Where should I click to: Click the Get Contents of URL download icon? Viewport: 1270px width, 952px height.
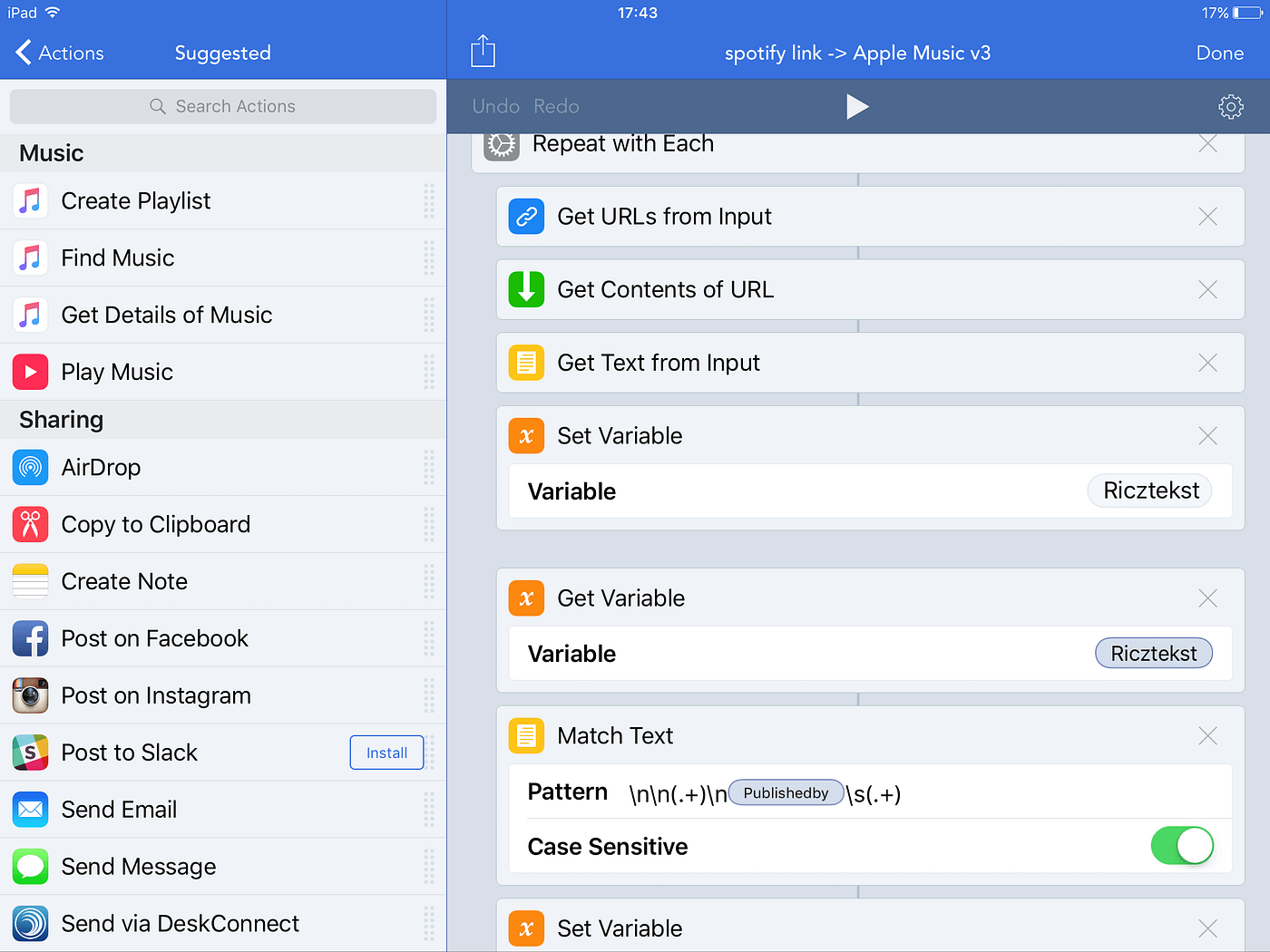pyautogui.click(x=526, y=289)
